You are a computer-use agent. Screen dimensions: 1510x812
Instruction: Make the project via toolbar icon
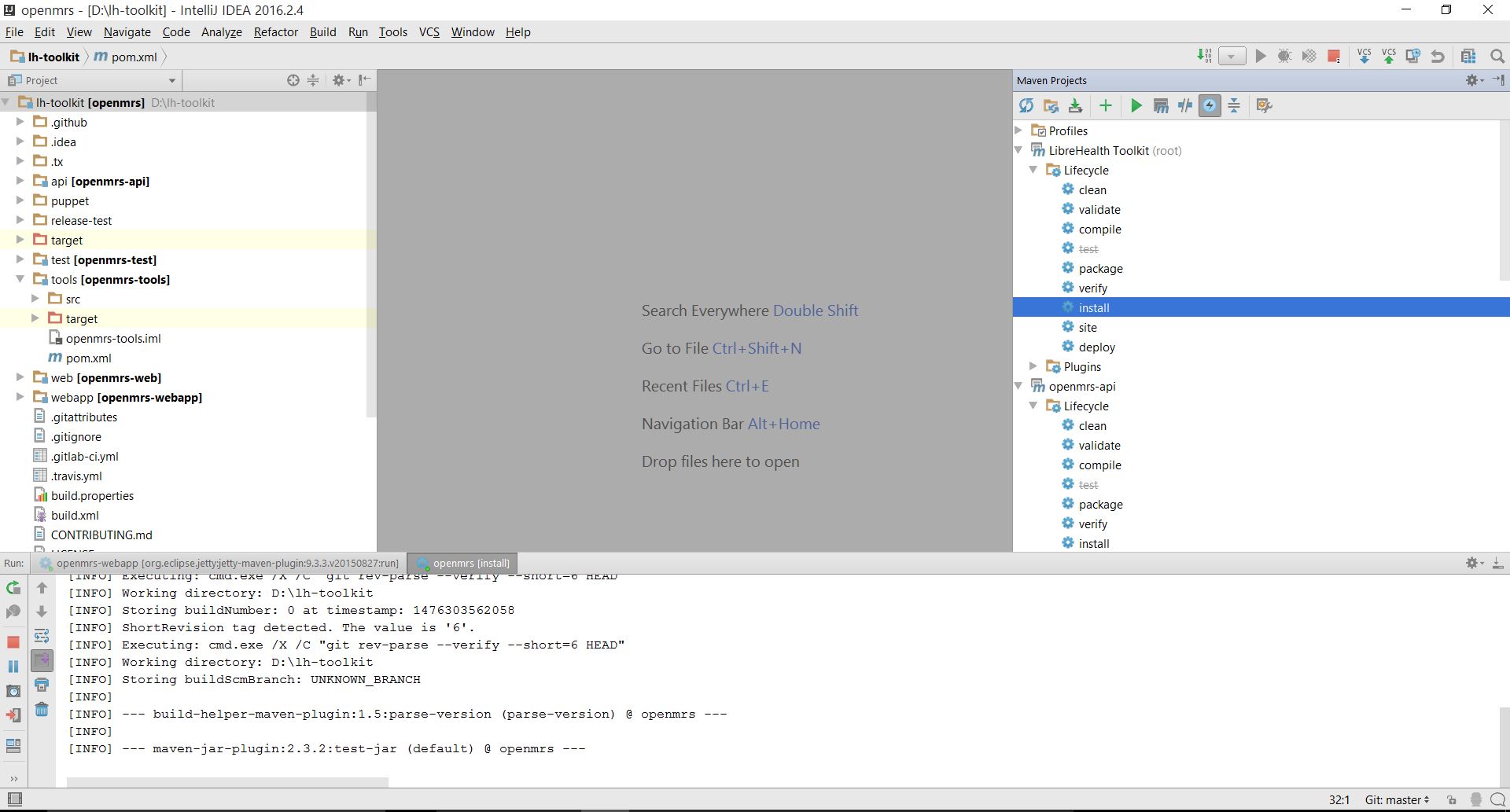[1204, 56]
